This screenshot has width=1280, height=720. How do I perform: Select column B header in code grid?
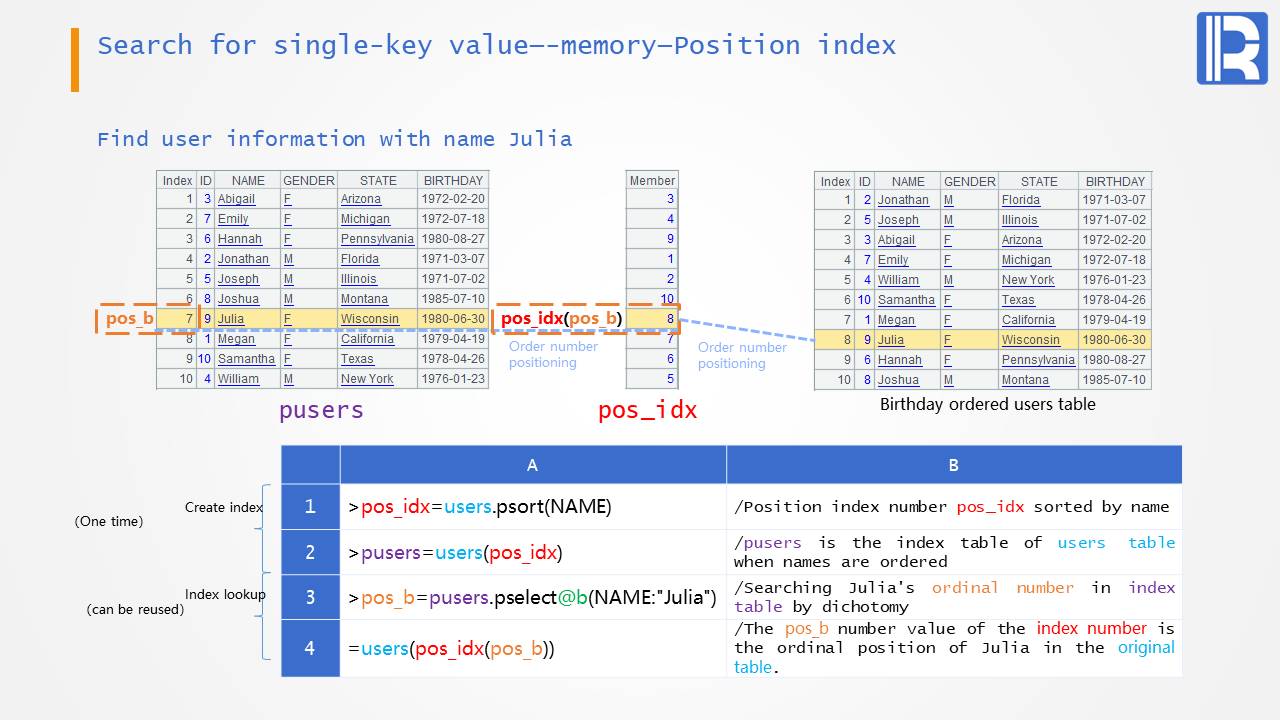[953, 465]
